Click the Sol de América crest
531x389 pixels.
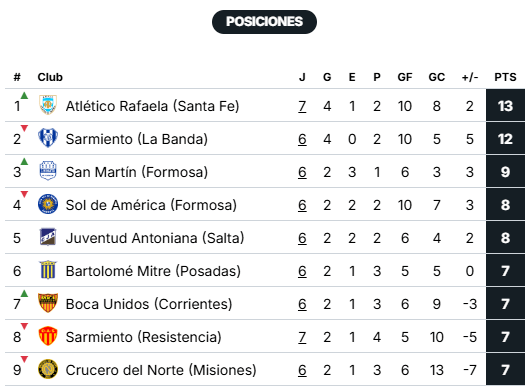click(x=48, y=204)
